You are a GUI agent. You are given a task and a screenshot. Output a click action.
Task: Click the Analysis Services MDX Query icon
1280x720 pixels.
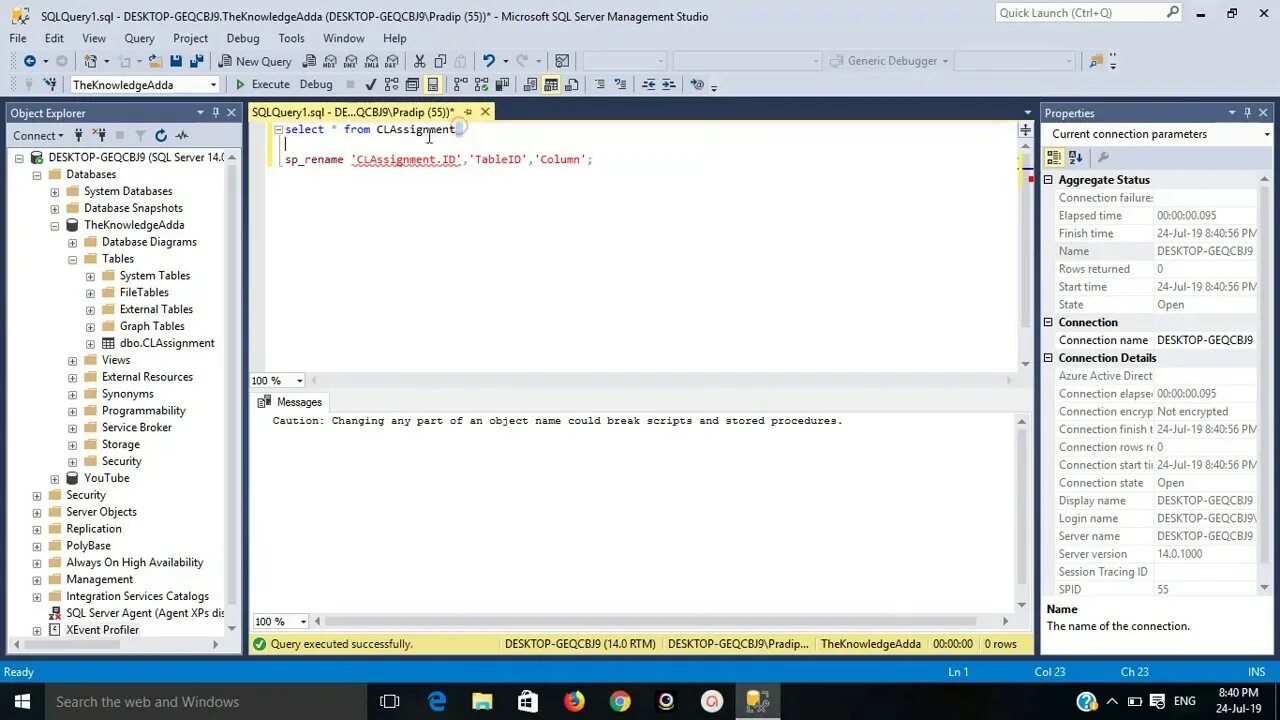click(329, 61)
